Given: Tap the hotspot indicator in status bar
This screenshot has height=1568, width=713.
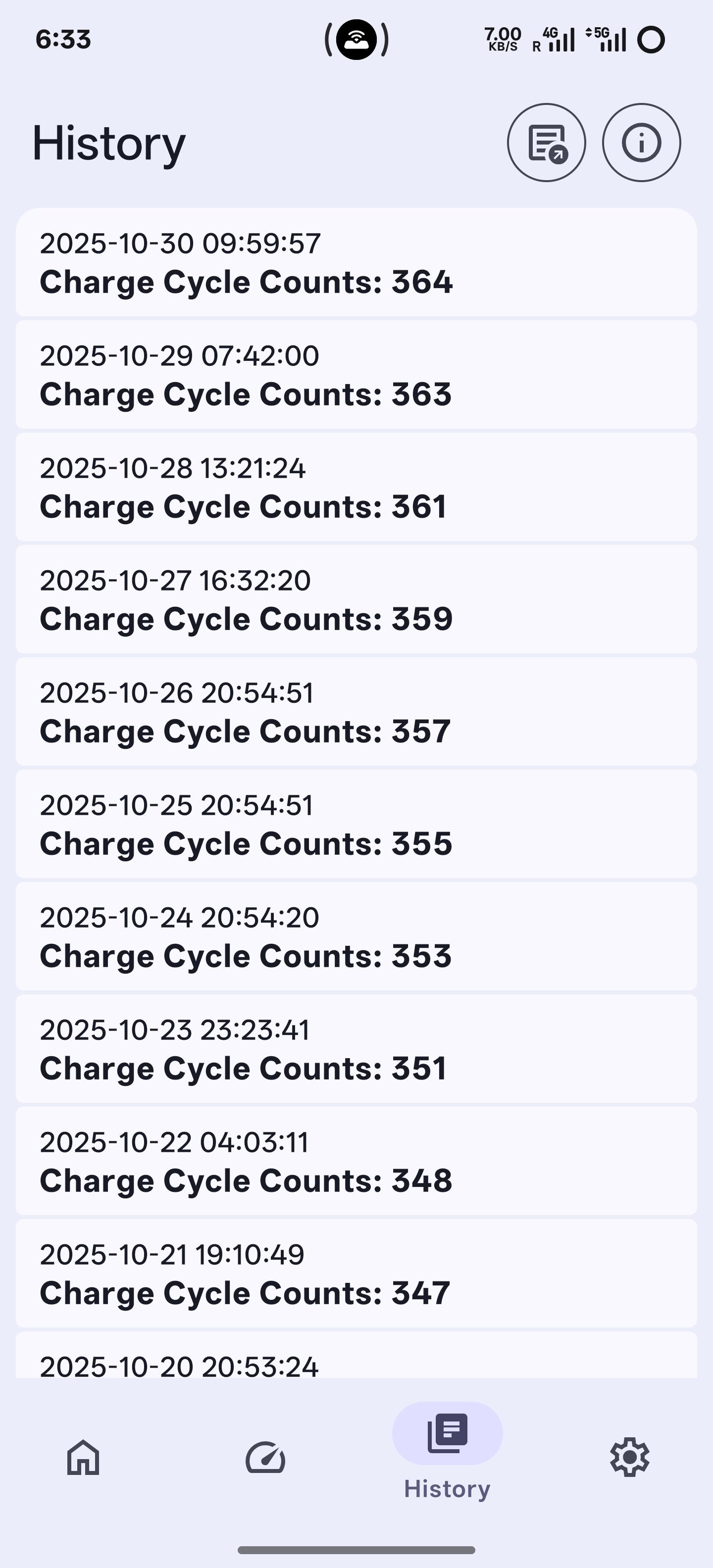Looking at the screenshot, I should [356, 40].
